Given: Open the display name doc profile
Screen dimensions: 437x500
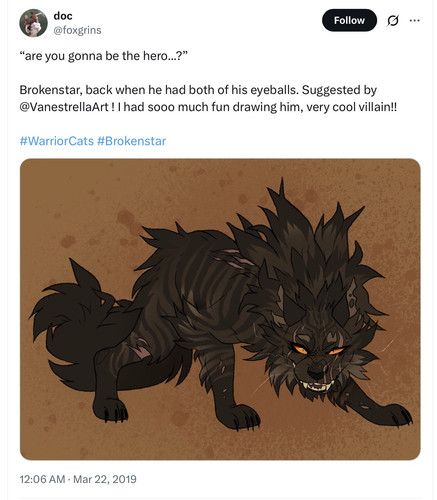Looking at the screenshot, I should 63,15.
